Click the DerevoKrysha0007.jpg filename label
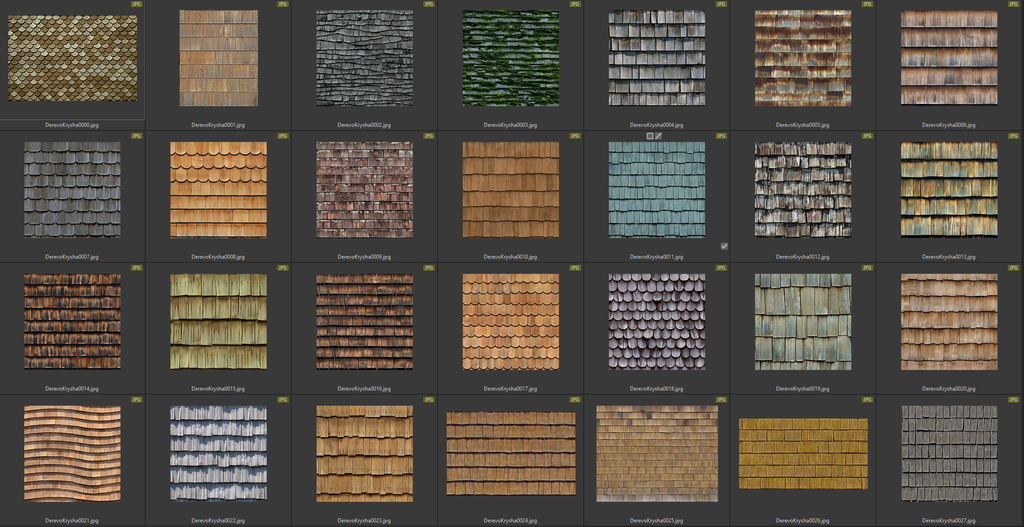 click(x=73, y=257)
